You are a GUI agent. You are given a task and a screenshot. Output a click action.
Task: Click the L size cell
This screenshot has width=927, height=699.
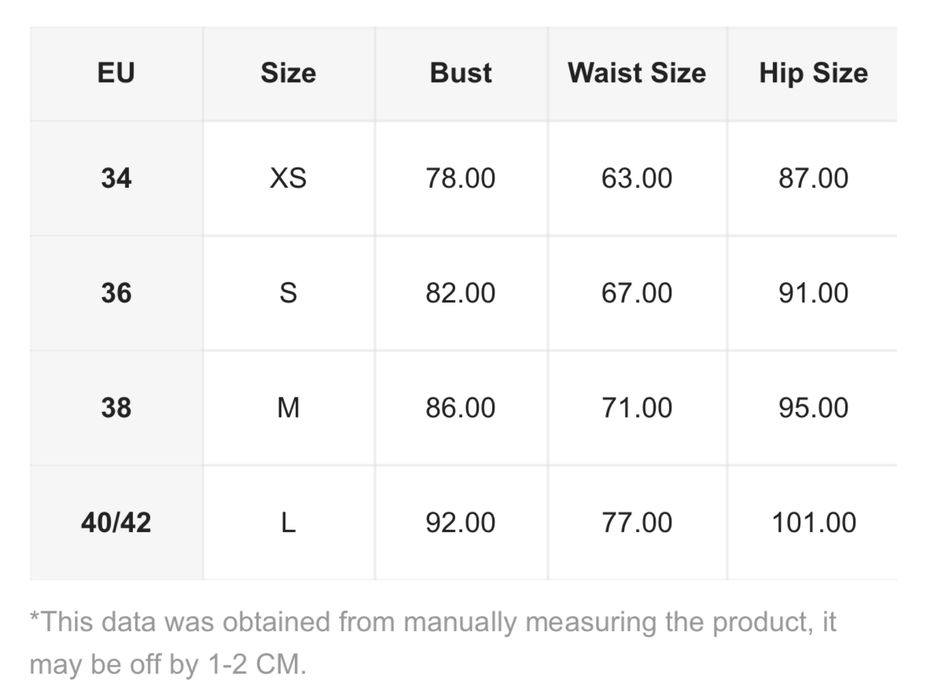coord(288,522)
